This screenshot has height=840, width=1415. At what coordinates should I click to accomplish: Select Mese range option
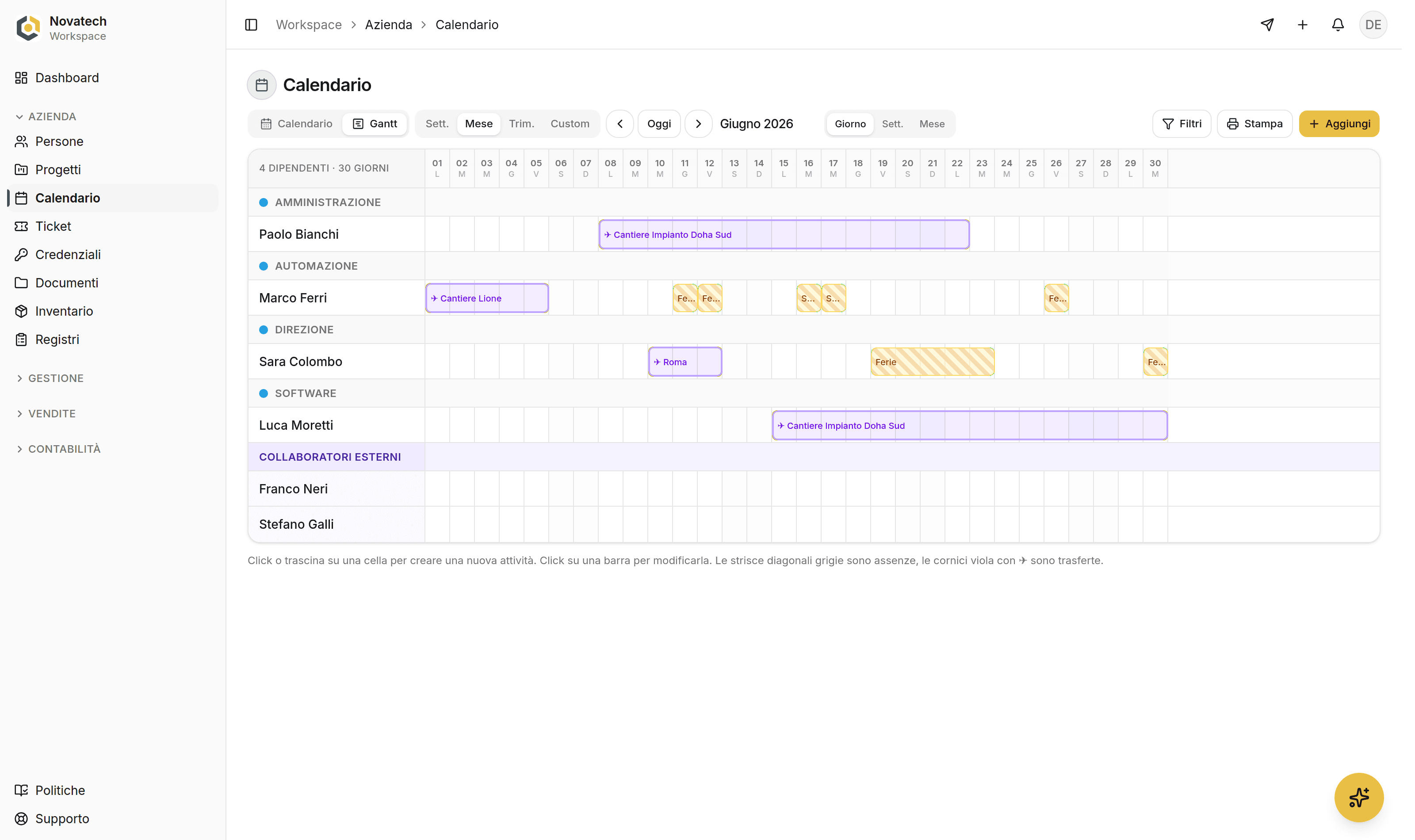[479, 124]
